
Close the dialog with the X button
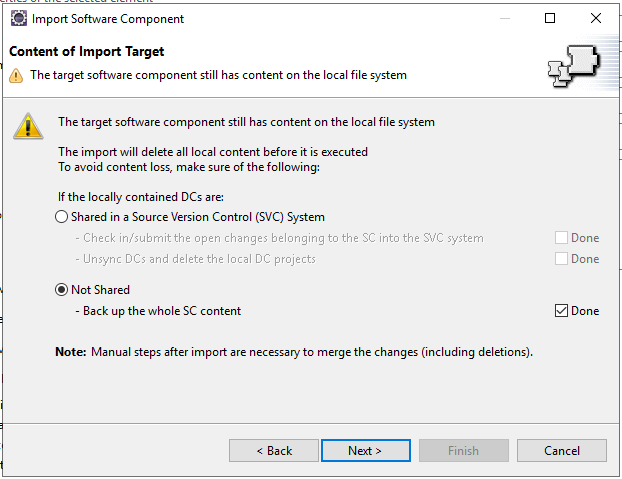(595, 18)
